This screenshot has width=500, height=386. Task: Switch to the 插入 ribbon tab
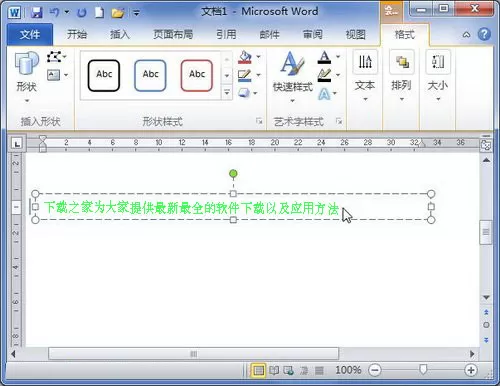(x=120, y=34)
